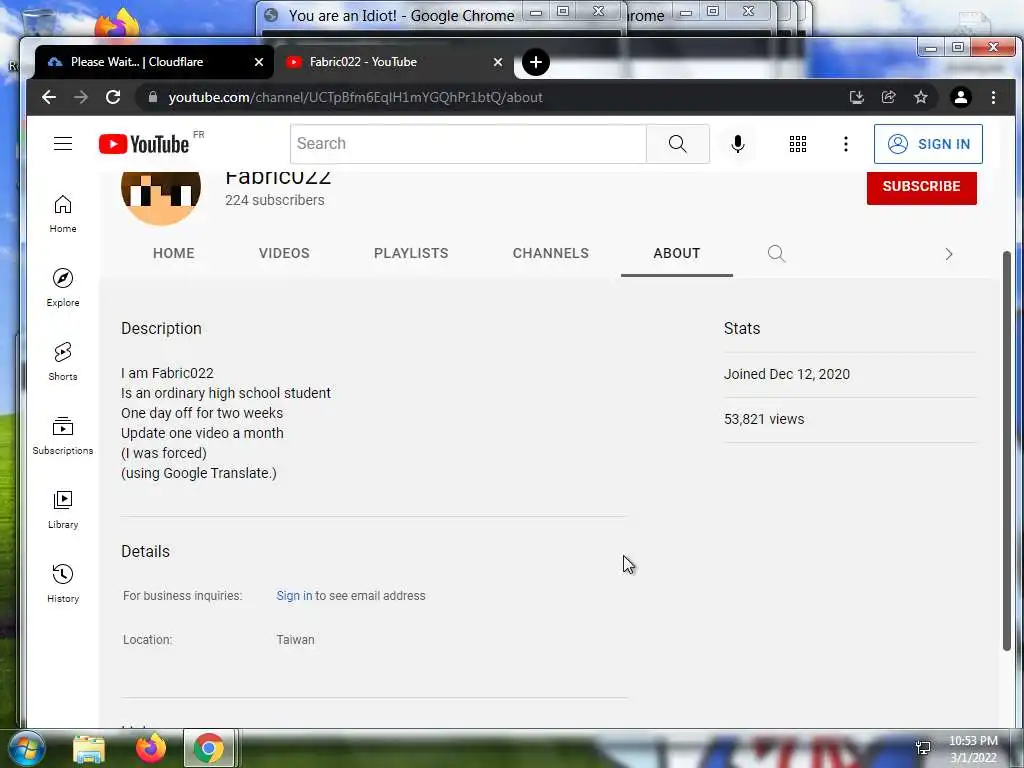This screenshot has width=1024, height=768.
Task: Click the SIGN IN button
Action: [x=928, y=144]
